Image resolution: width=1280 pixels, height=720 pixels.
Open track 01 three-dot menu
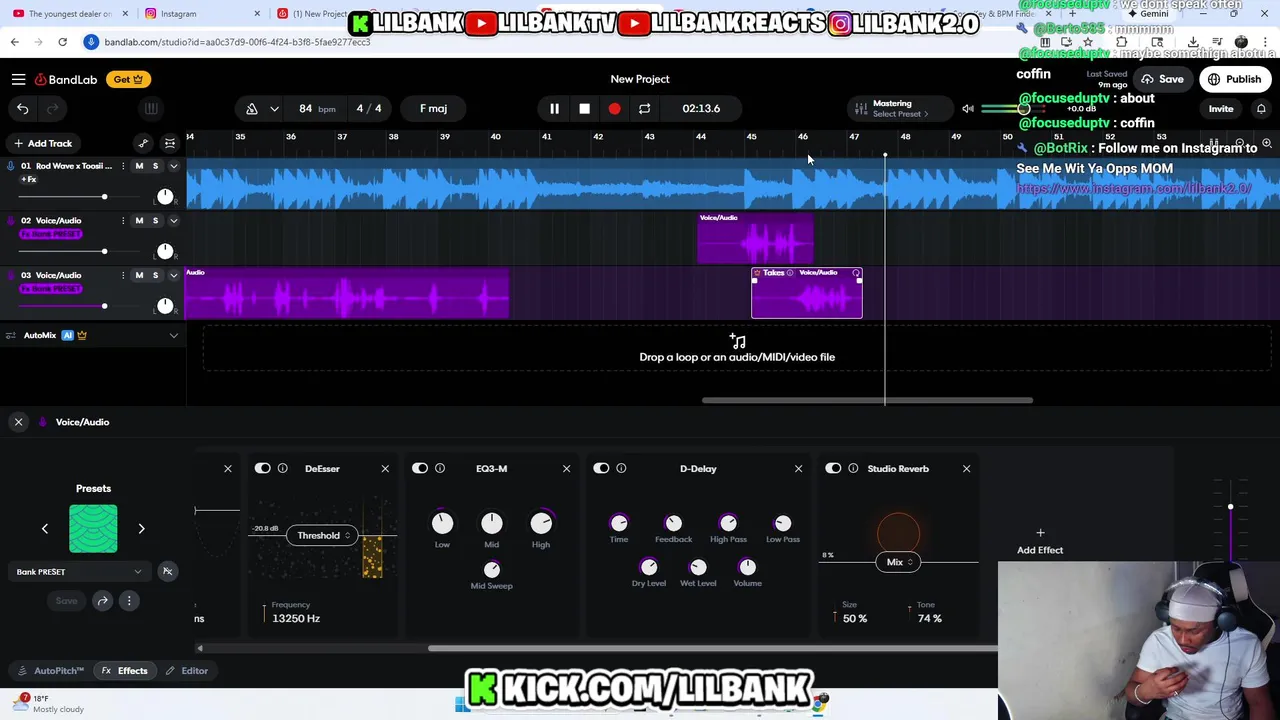tap(123, 166)
